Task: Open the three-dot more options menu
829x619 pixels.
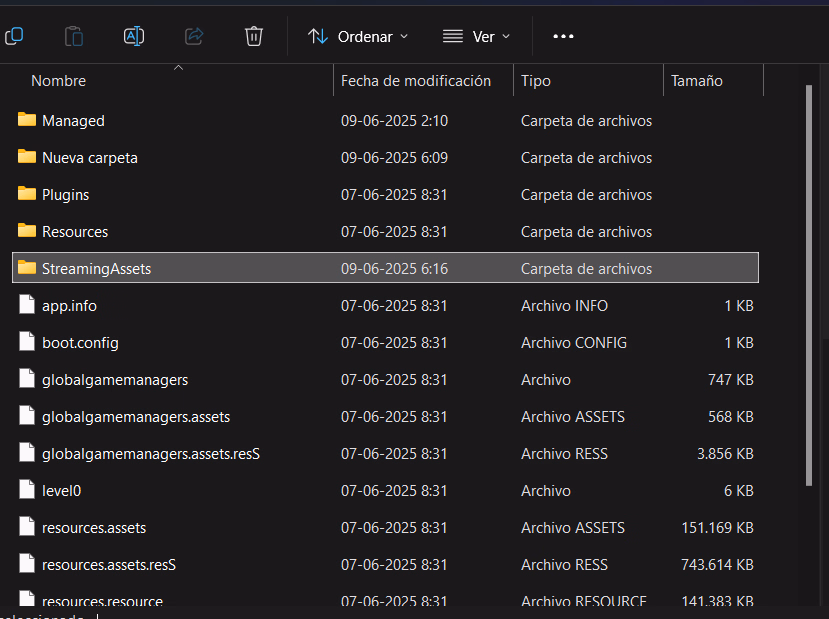Action: click(x=563, y=36)
